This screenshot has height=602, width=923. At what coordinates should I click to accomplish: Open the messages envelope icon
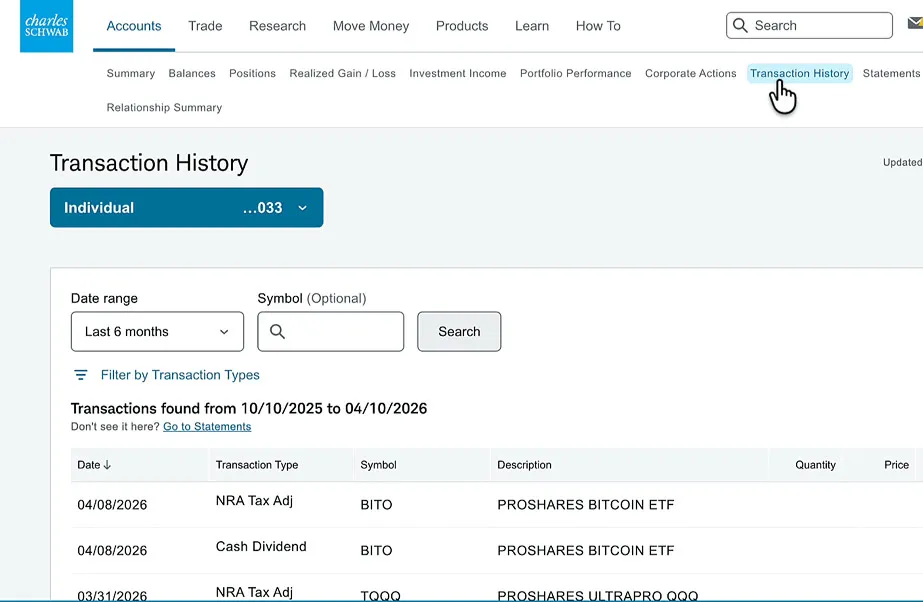coord(915,24)
